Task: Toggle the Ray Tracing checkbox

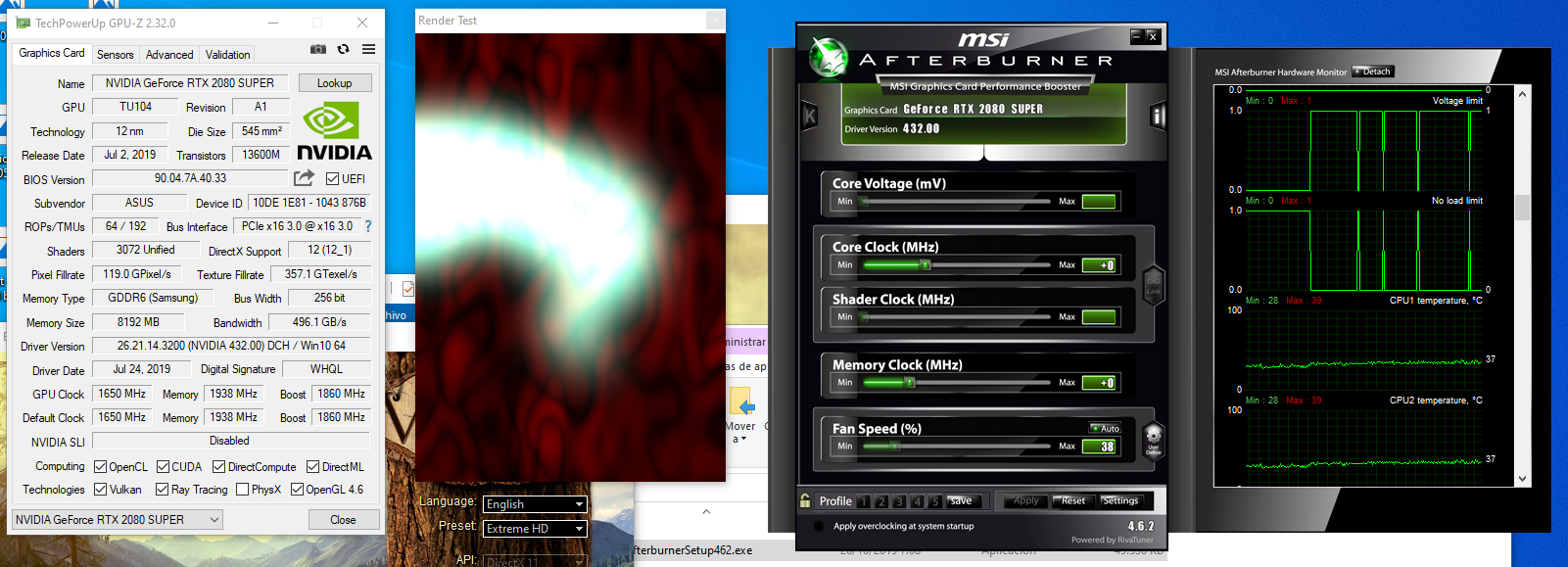Action: (162, 489)
